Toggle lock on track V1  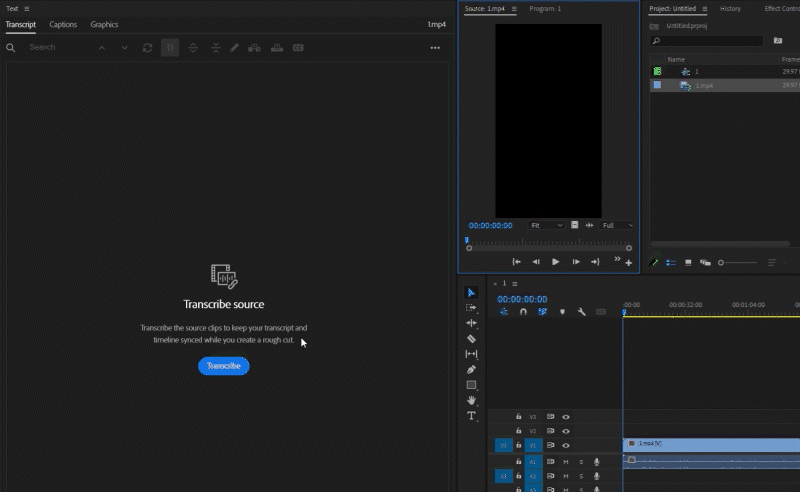coord(518,445)
